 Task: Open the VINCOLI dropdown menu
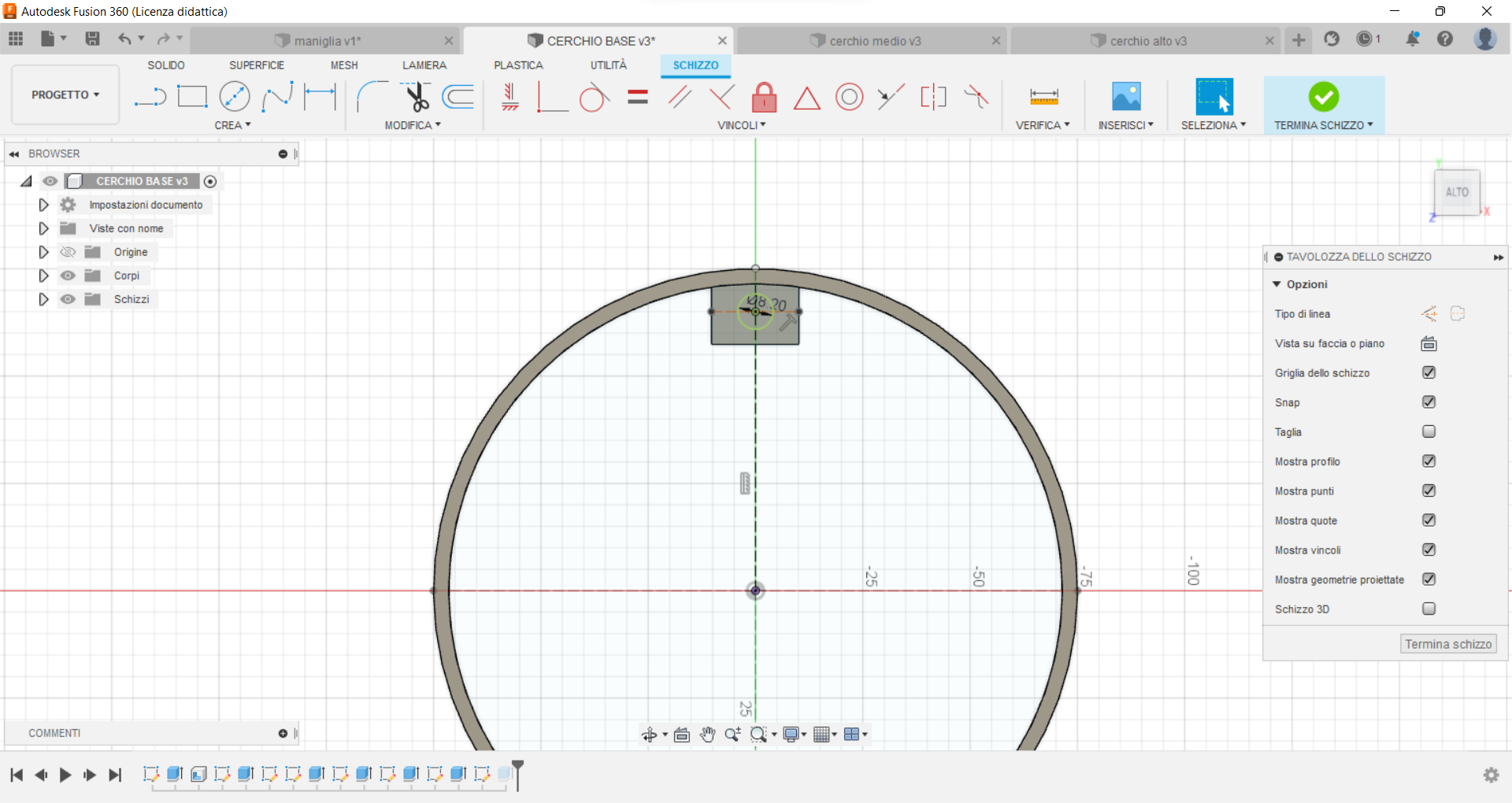(741, 125)
